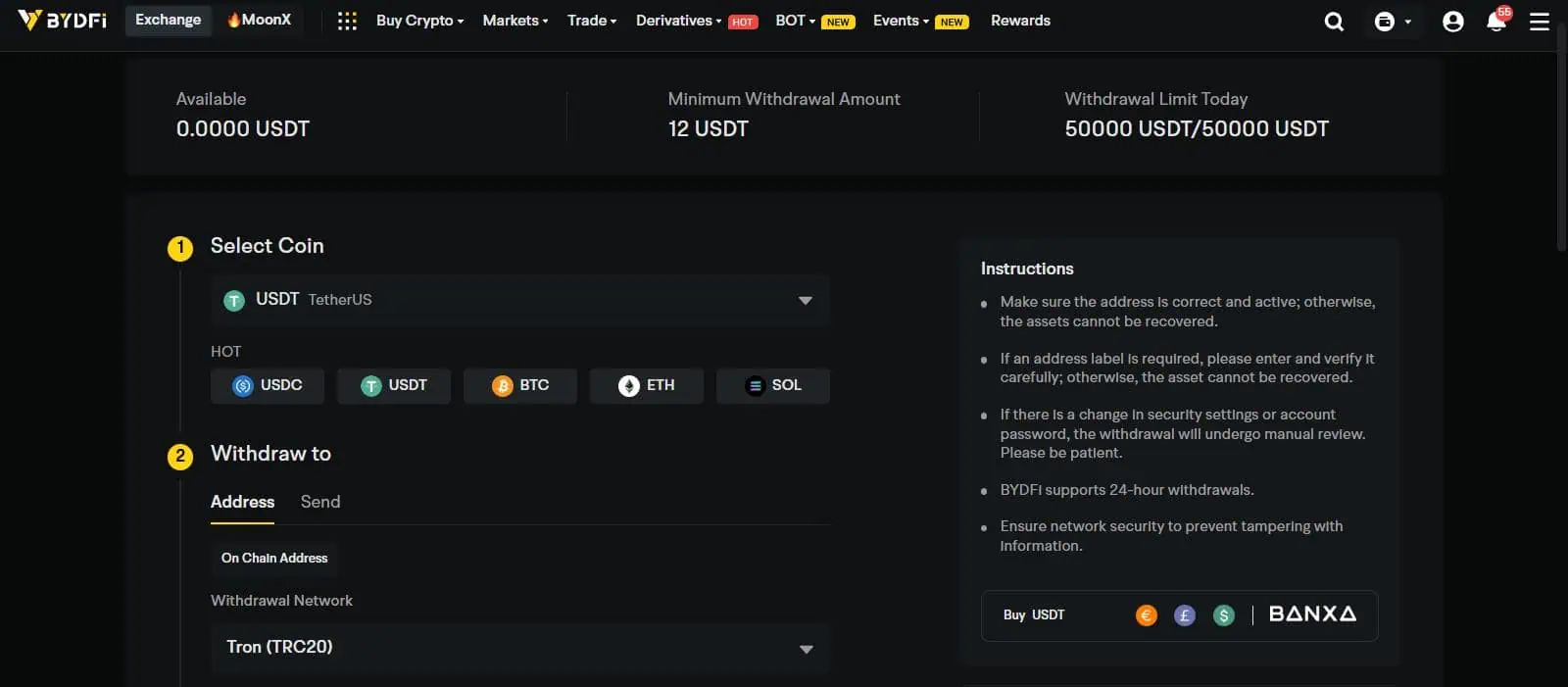The height and width of the screenshot is (687, 1568).
Task: Click the Buy USDT Banxa banner
Action: click(1179, 615)
